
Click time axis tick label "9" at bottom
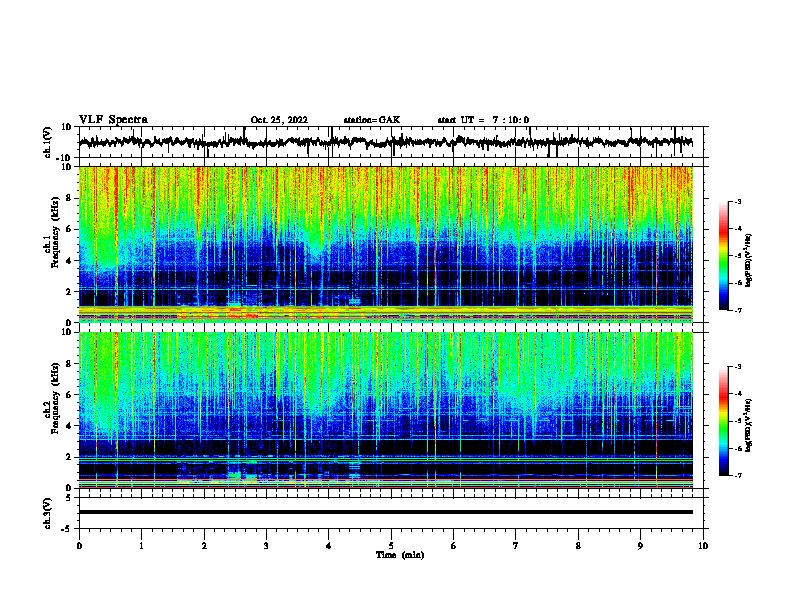coord(640,546)
